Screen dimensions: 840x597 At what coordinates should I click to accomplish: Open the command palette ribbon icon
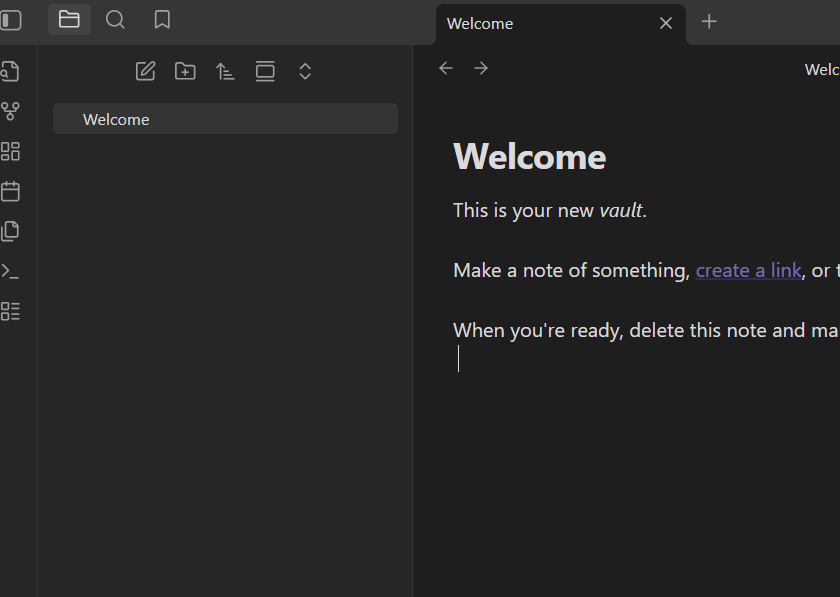[10, 271]
